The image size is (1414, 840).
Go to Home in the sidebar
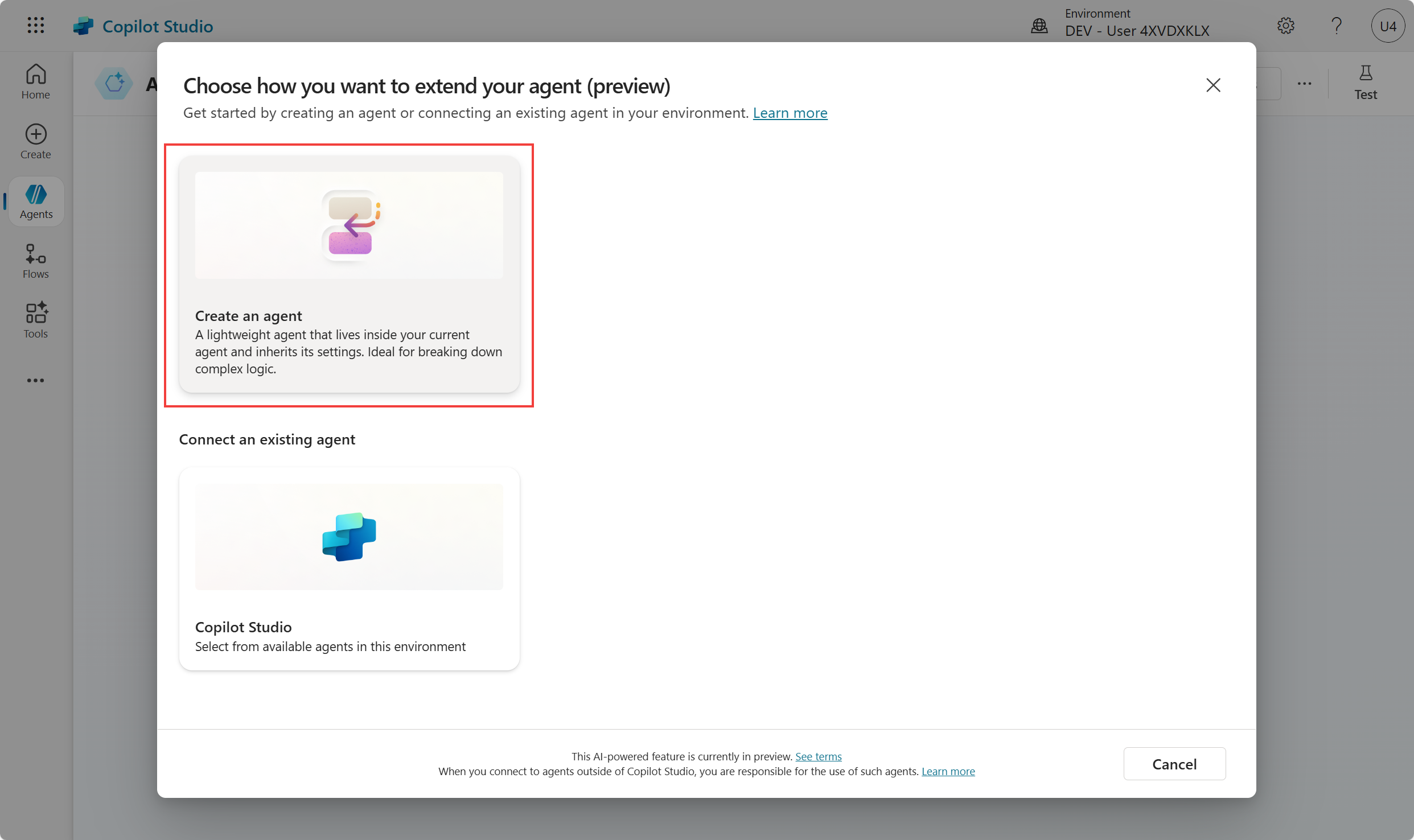35,82
